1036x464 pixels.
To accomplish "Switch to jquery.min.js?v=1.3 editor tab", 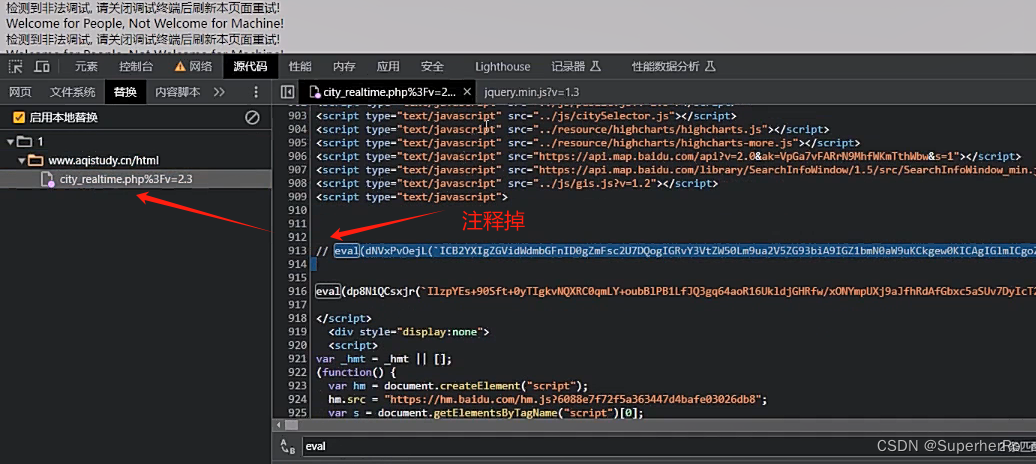I will coord(532,92).
